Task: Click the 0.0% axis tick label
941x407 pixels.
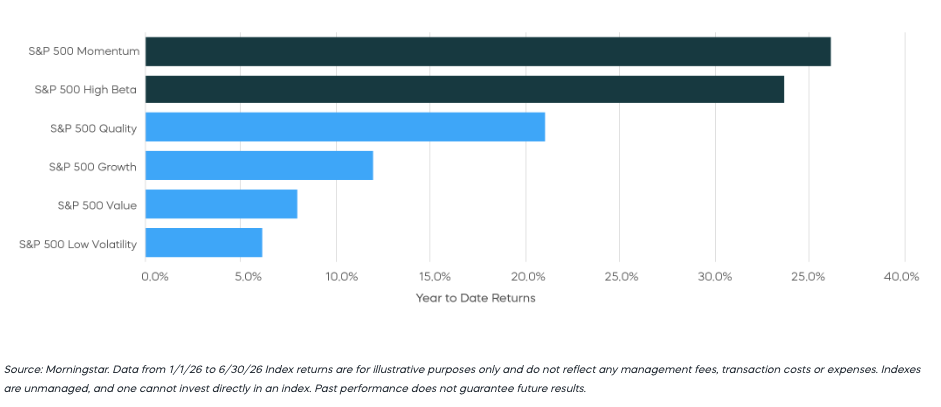Action: coord(155,277)
